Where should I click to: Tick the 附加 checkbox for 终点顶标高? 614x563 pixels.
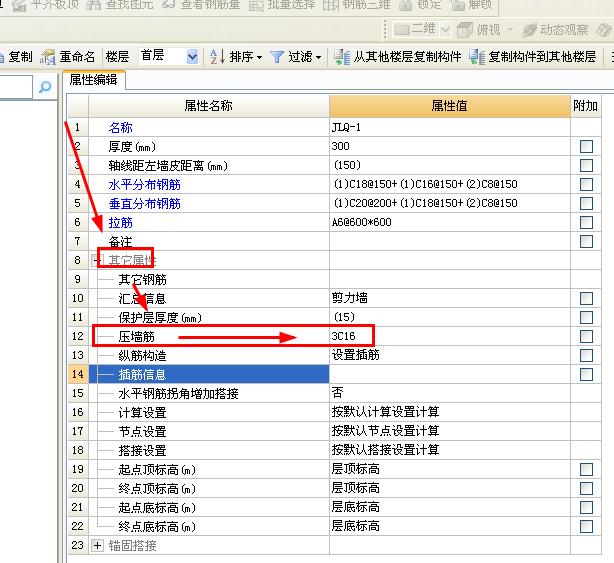(x=586, y=488)
